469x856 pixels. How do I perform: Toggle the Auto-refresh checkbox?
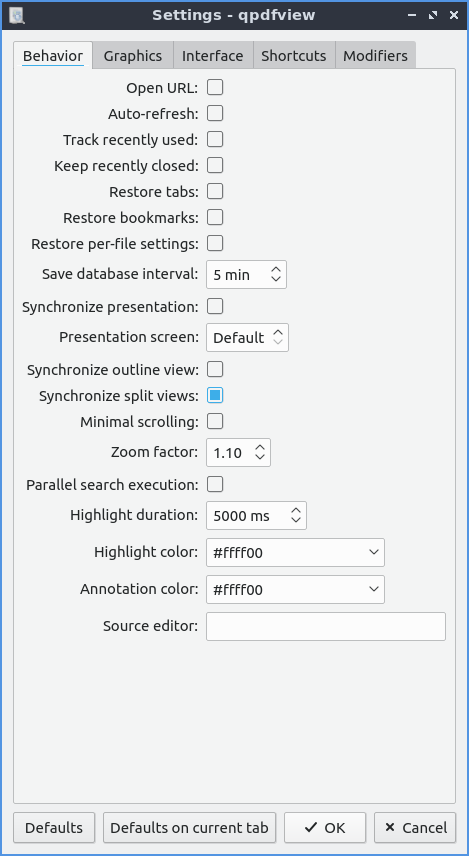[x=215, y=114]
